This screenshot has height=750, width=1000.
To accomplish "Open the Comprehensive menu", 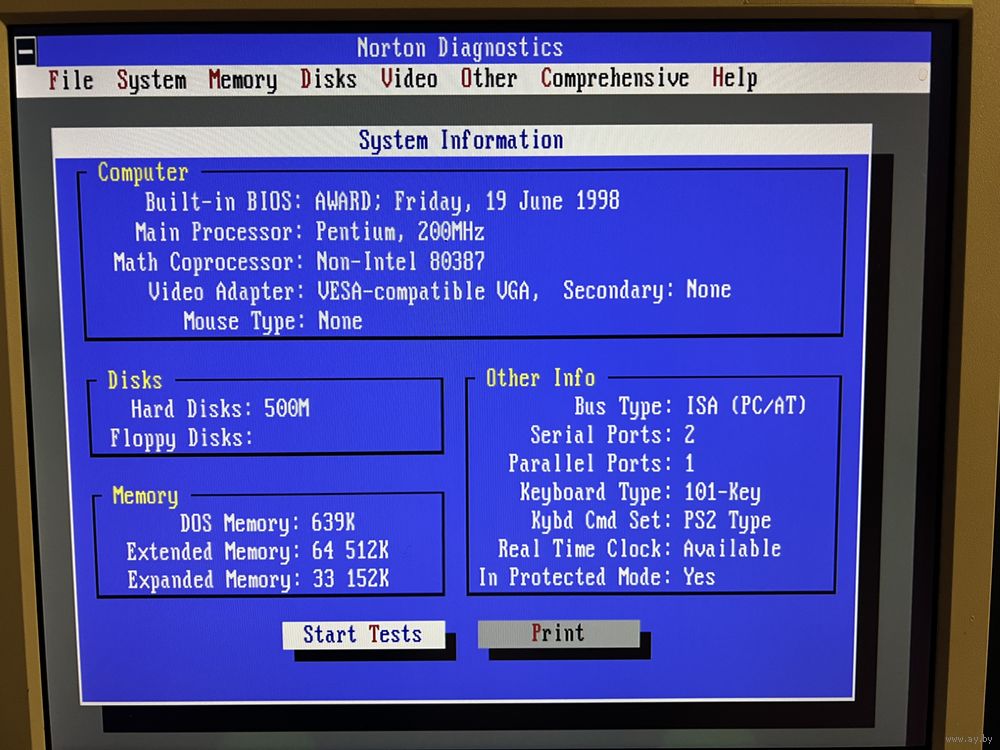I will pyautogui.click(x=615, y=78).
